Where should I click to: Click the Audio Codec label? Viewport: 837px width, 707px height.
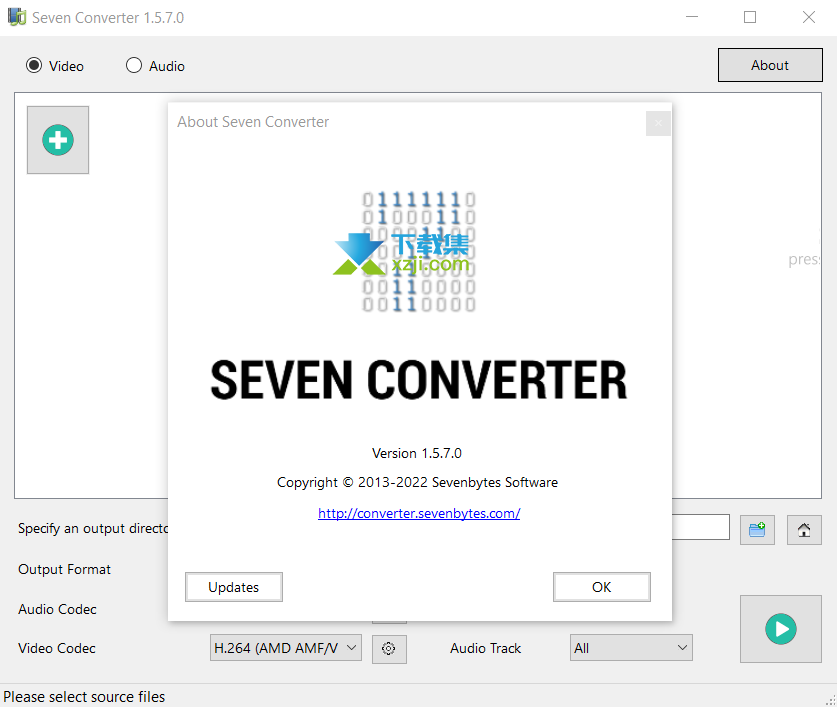[x=57, y=609]
